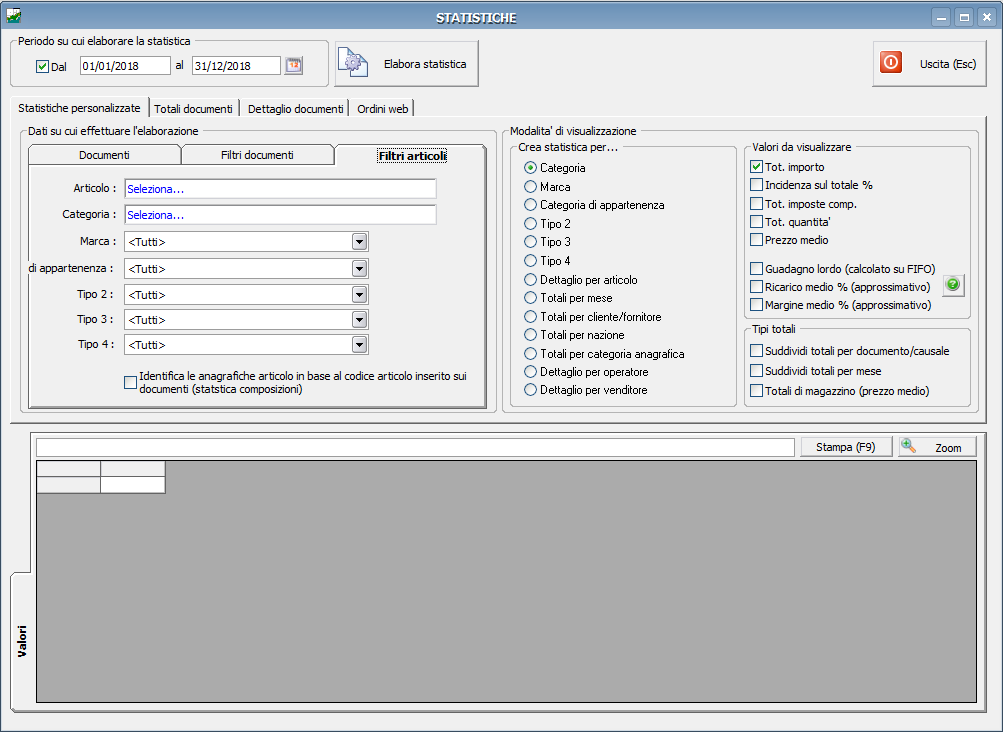This screenshot has width=1003, height=732.
Task: Click the application icon in title bar
Action: [14, 16]
